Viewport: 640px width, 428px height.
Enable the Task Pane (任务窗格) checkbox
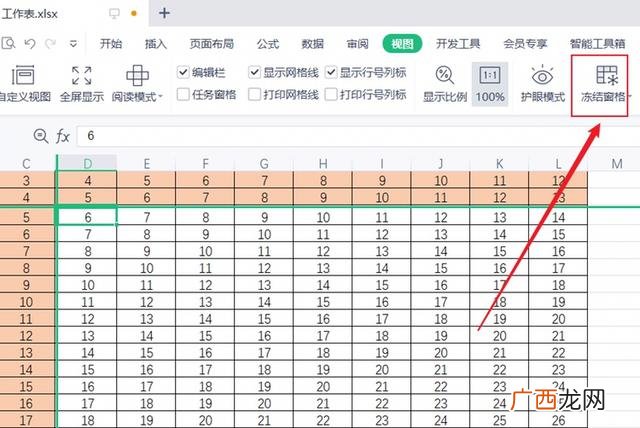point(183,95)
